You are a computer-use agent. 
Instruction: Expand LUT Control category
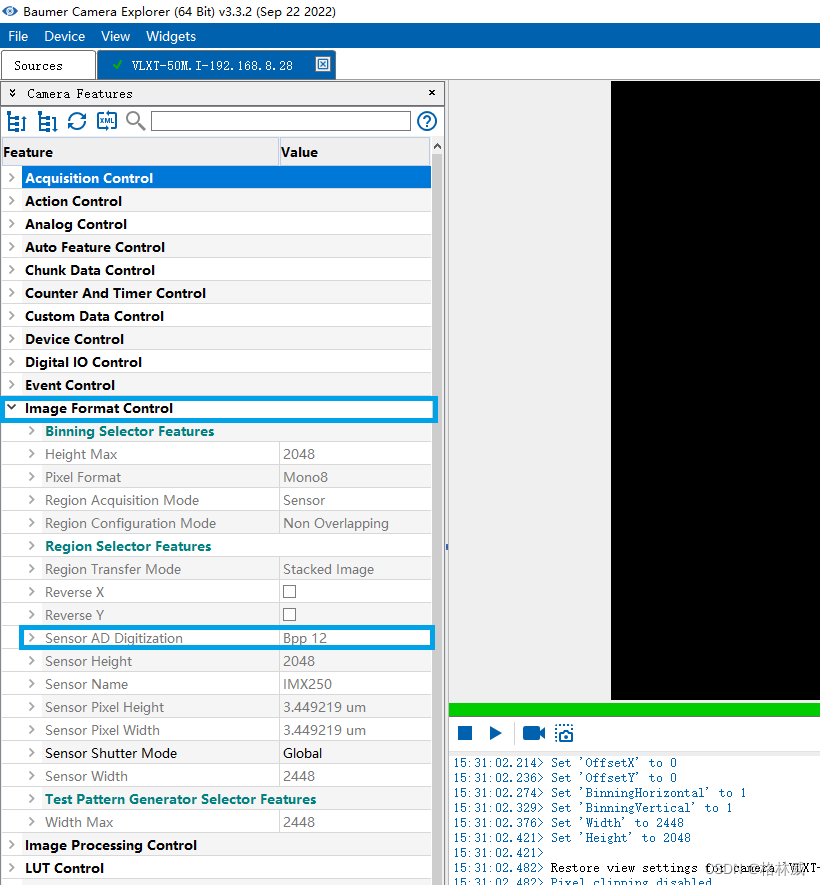coord(11,868)
